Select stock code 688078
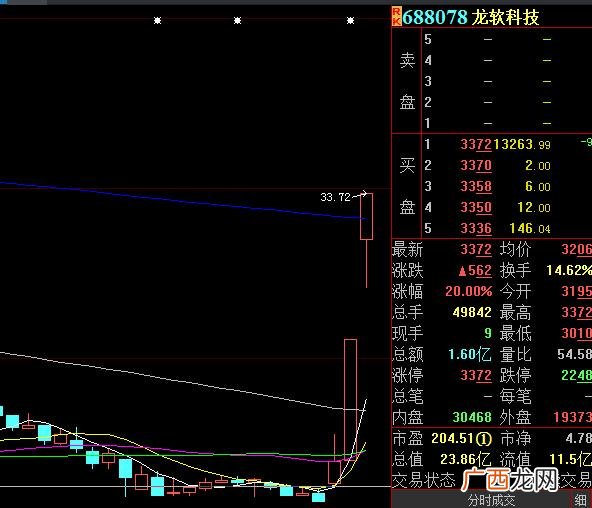The image size is (592, 508). (x=435, y=17)
